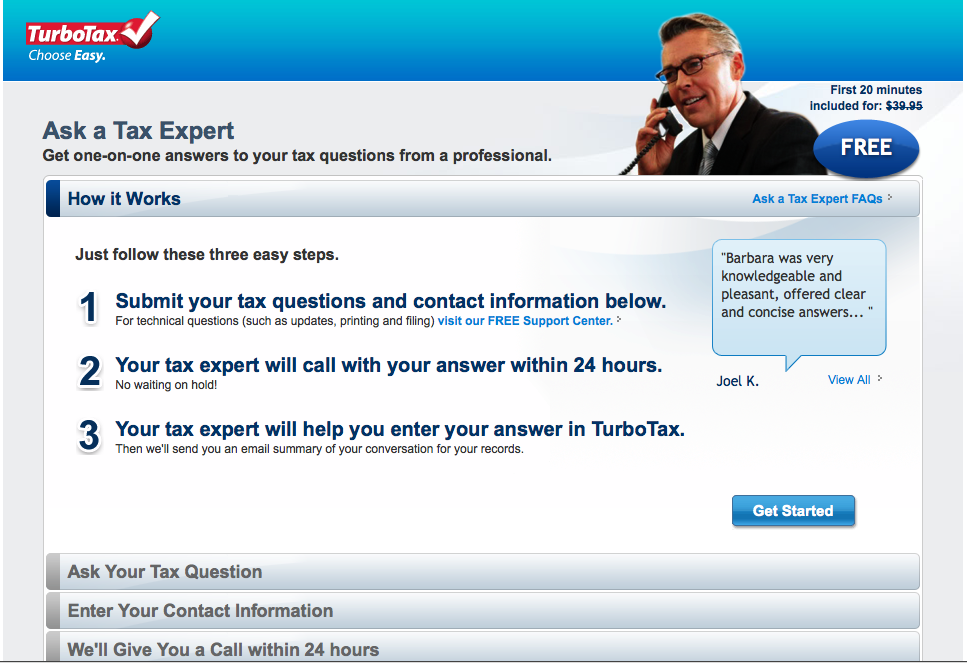The width and height of the screenshot is (967, 663).
Task: Click the Get Started button
Action: click(x=793, y=511)
